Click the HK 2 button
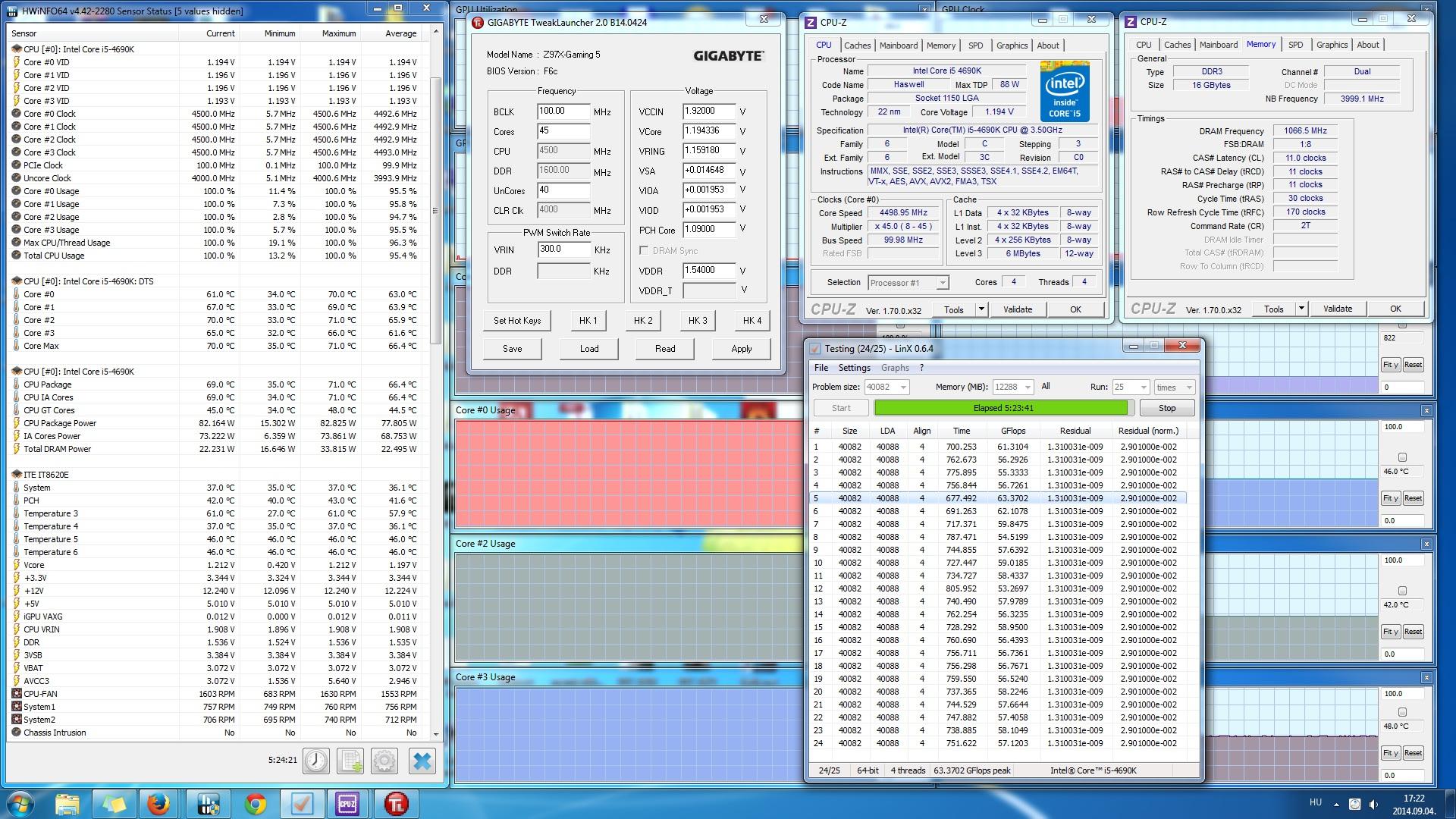The width and height of the screenshot is (1456, 819). point(643,321)
